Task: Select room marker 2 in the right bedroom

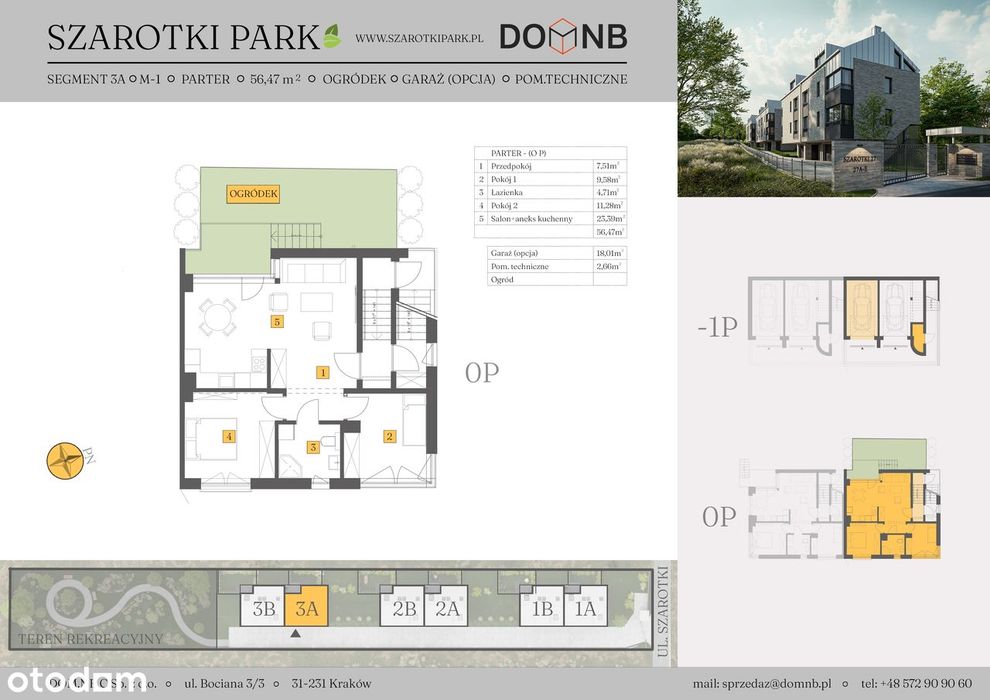Action: click(390, 436)
